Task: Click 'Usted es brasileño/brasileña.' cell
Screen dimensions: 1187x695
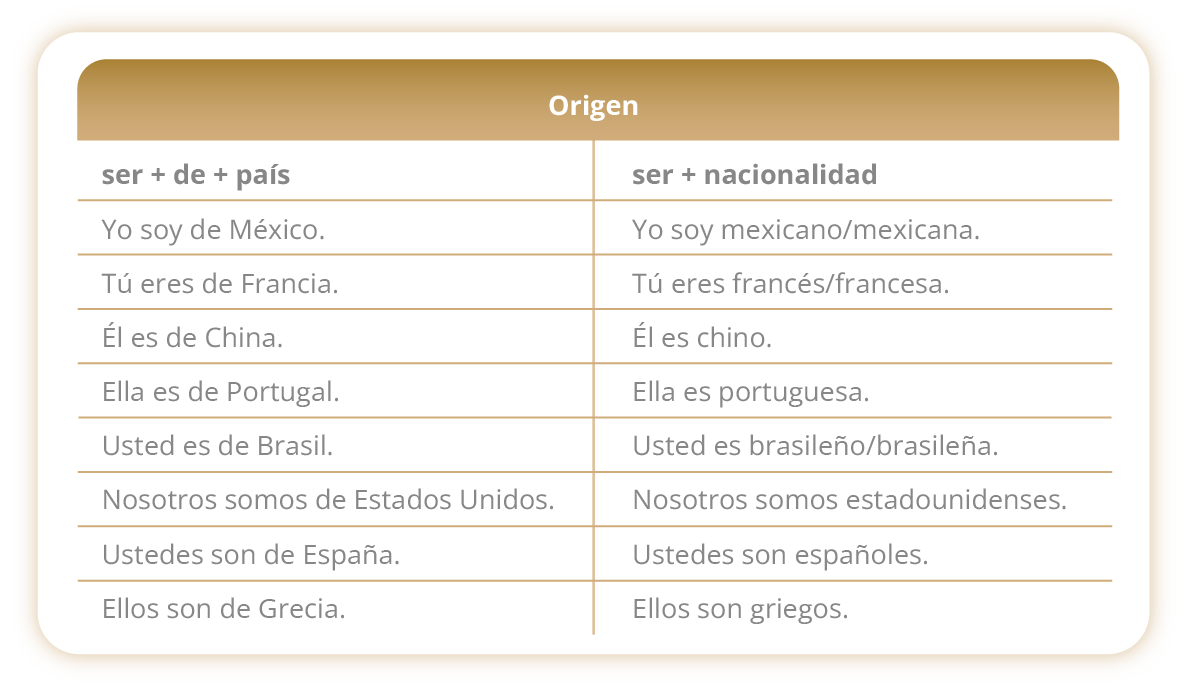Action: (x=816, y=445)
